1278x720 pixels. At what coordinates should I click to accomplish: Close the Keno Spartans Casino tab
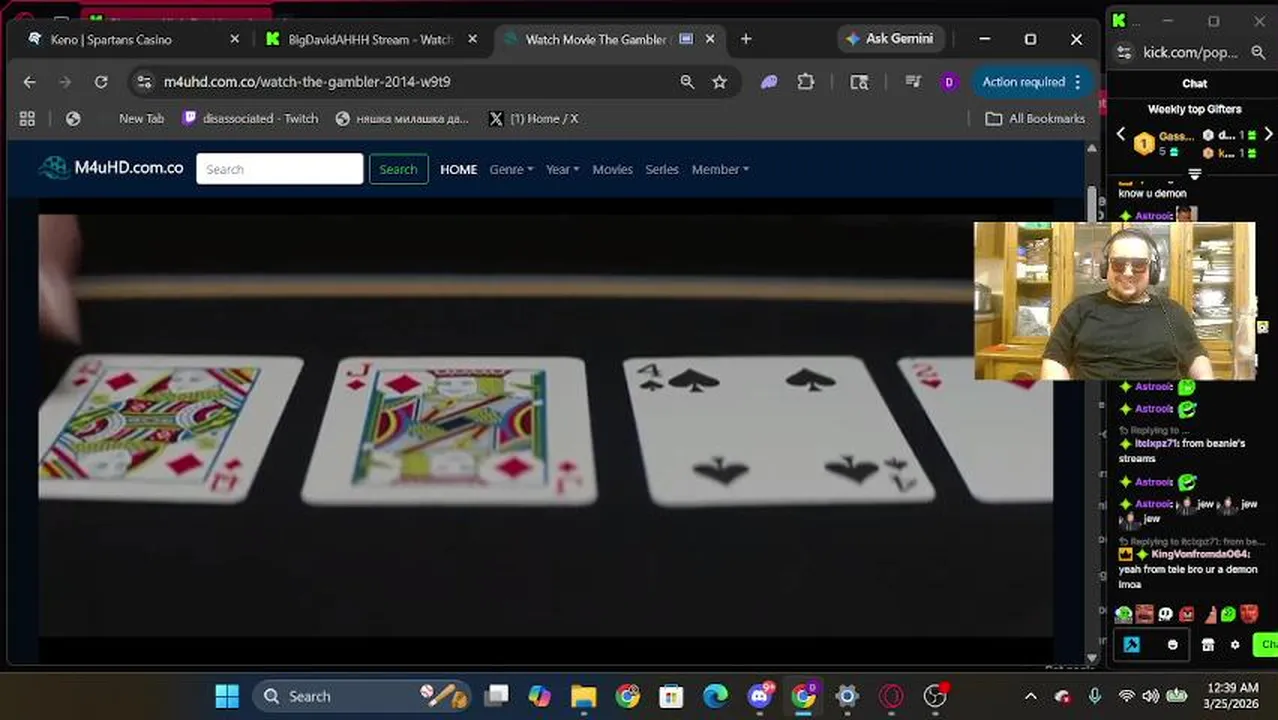(235, 39)
